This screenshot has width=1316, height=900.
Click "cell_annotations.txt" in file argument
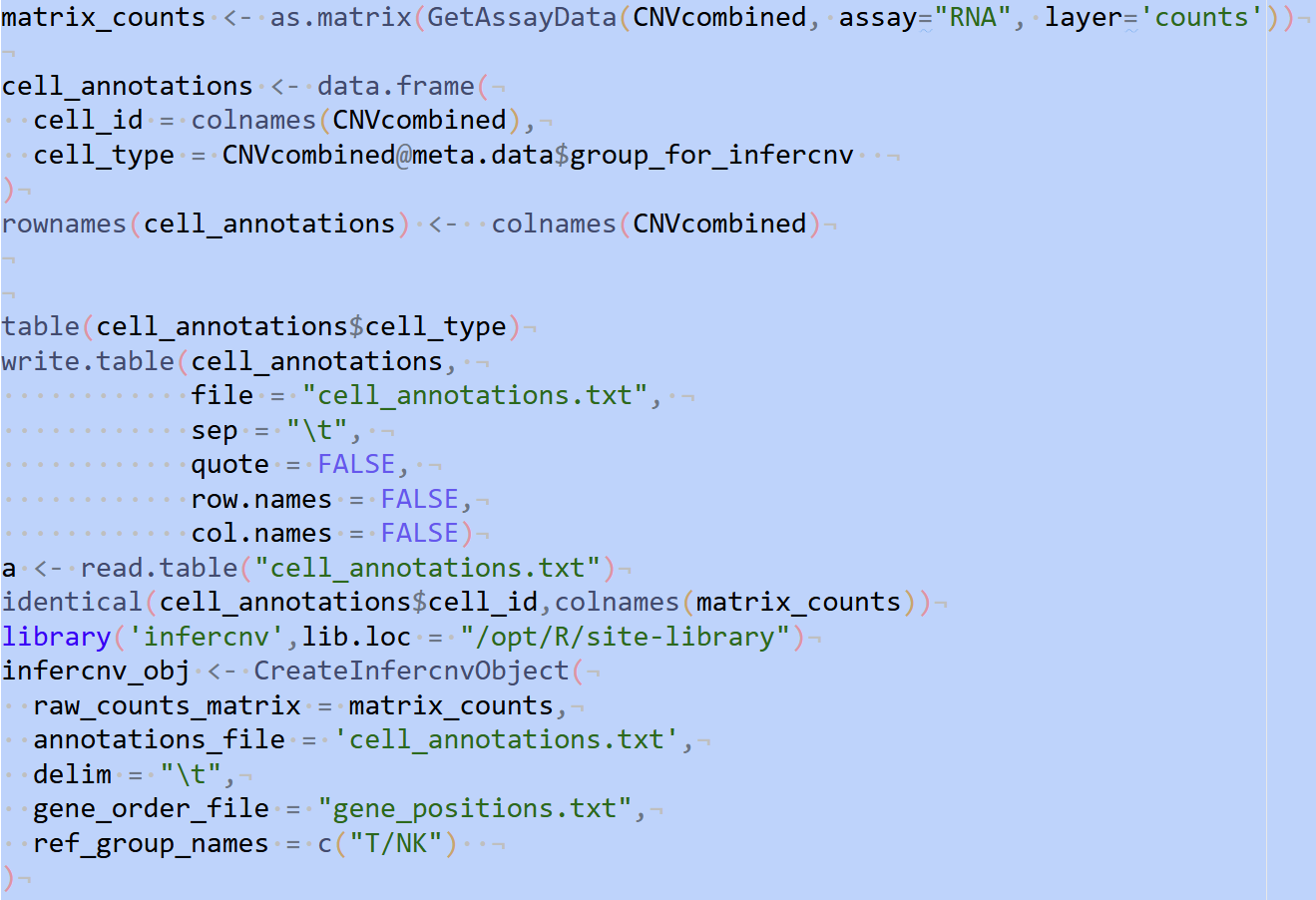pyautogui.click(x=475, y=396)
